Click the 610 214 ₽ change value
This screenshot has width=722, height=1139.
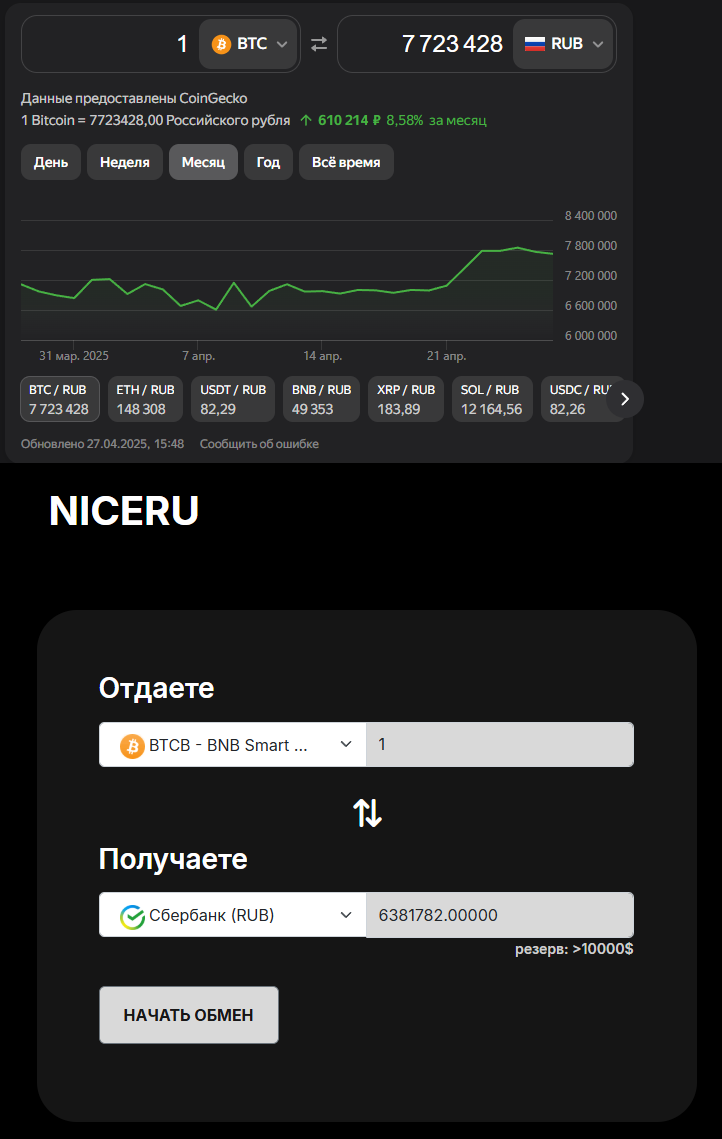349,121
